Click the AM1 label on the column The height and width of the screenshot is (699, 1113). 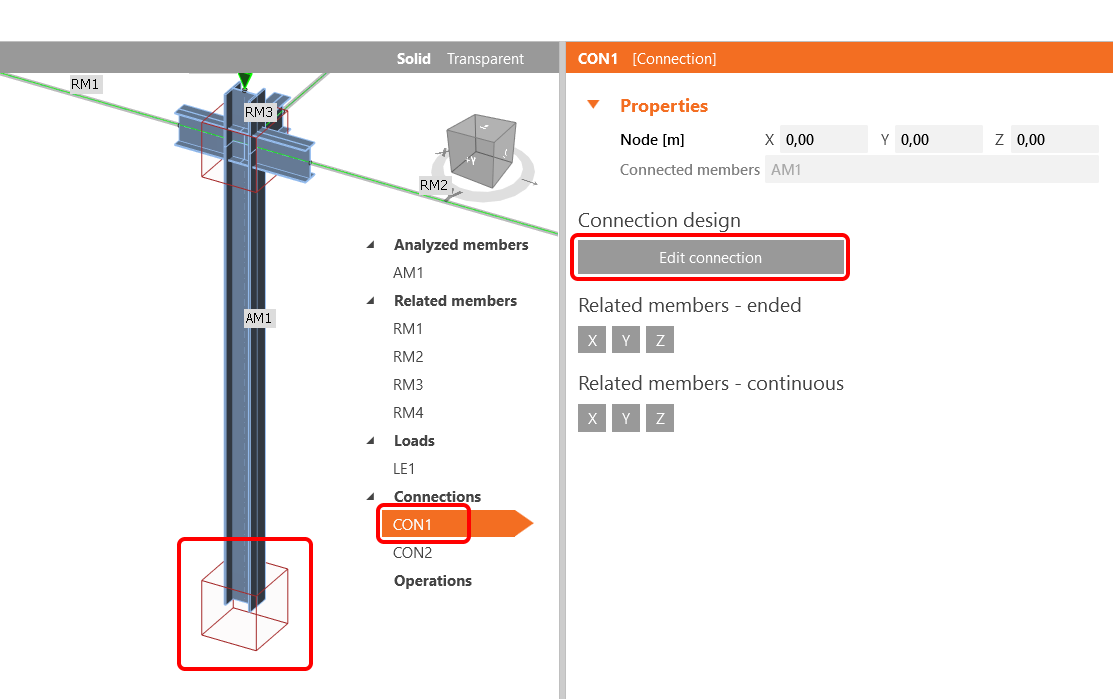[x=258, y=318]
